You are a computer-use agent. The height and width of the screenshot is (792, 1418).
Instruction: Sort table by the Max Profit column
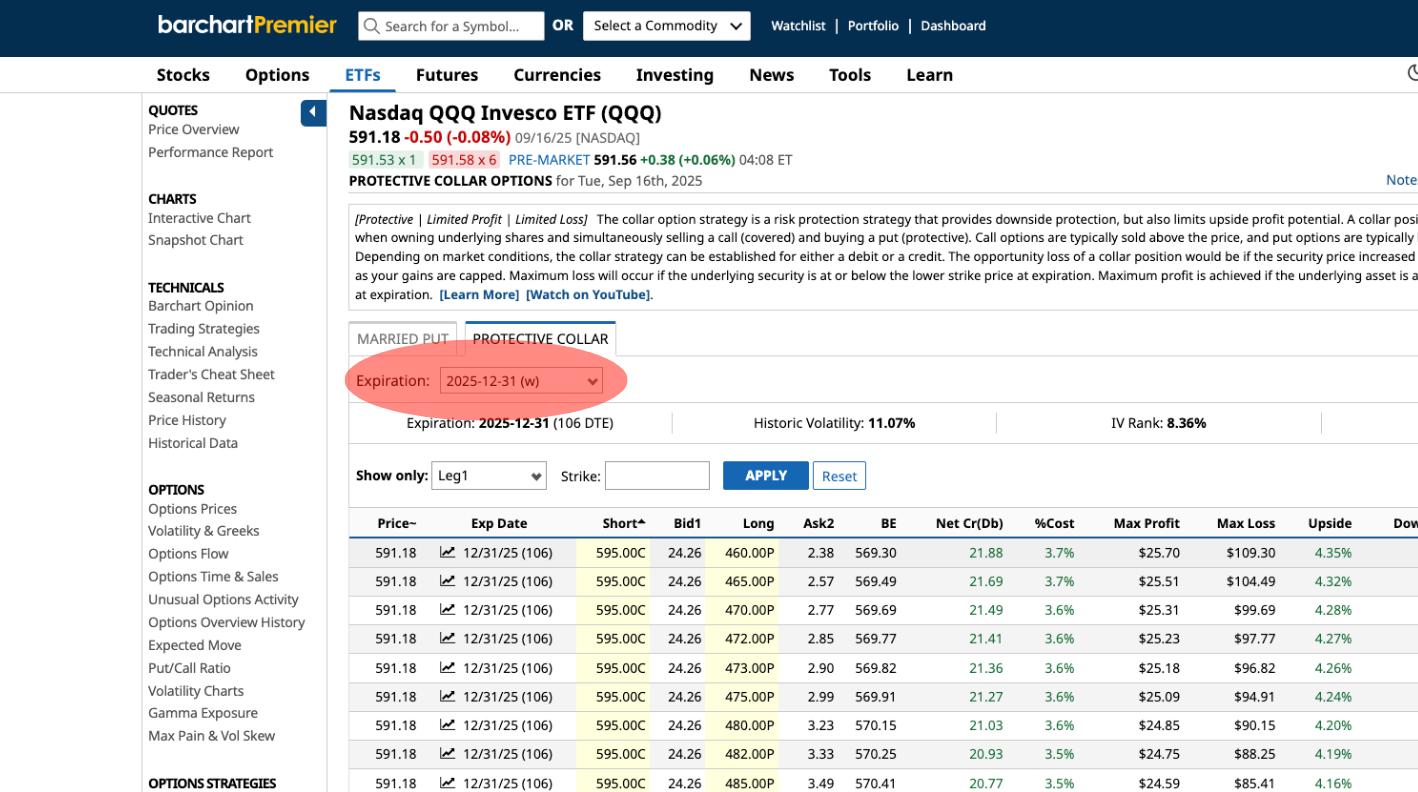tap(1147, 523)
